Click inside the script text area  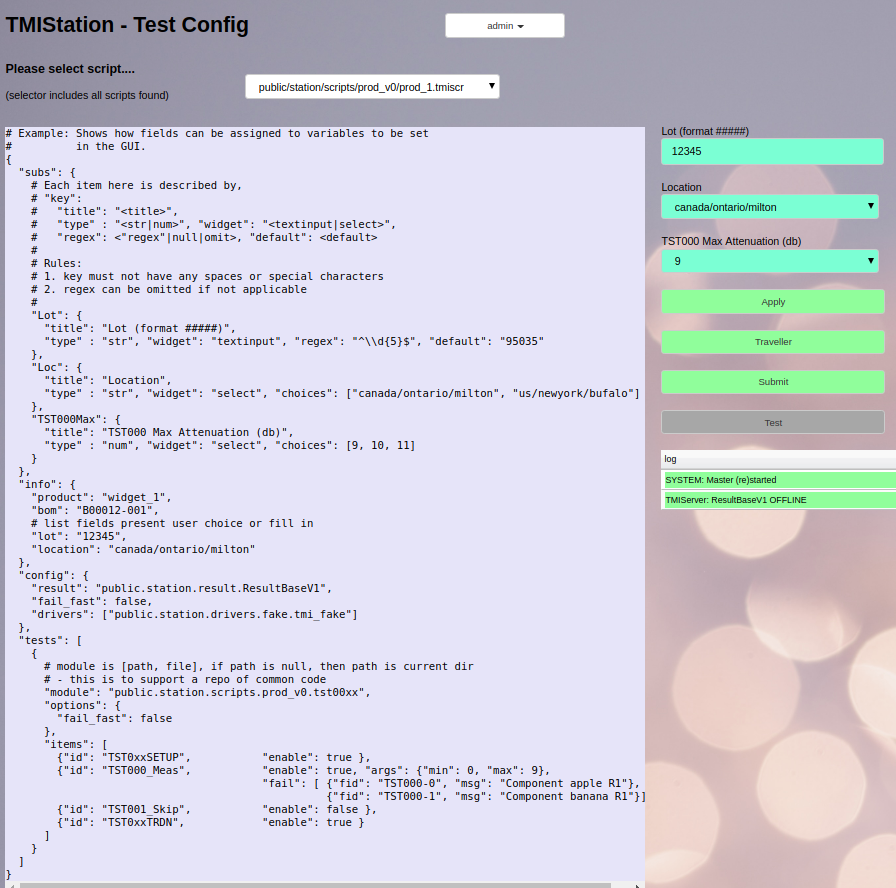325,504
